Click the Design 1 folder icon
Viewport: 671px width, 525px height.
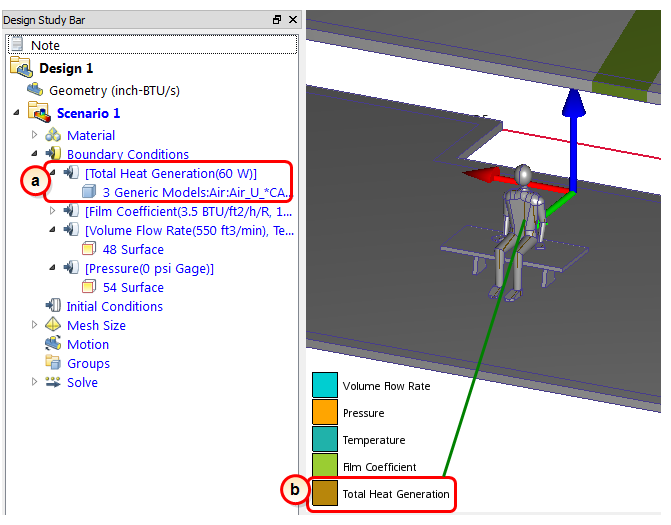pyautogui.click(x=21, y=67)
